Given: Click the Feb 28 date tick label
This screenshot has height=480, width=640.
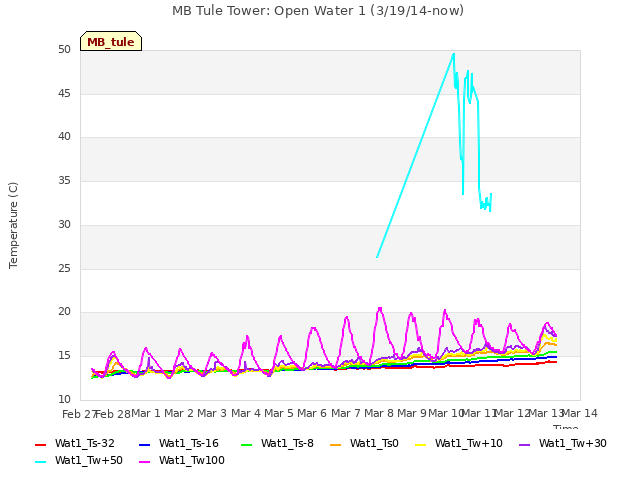Looking at the screenshot, I should pyautogui.click(x=113, y=414).
